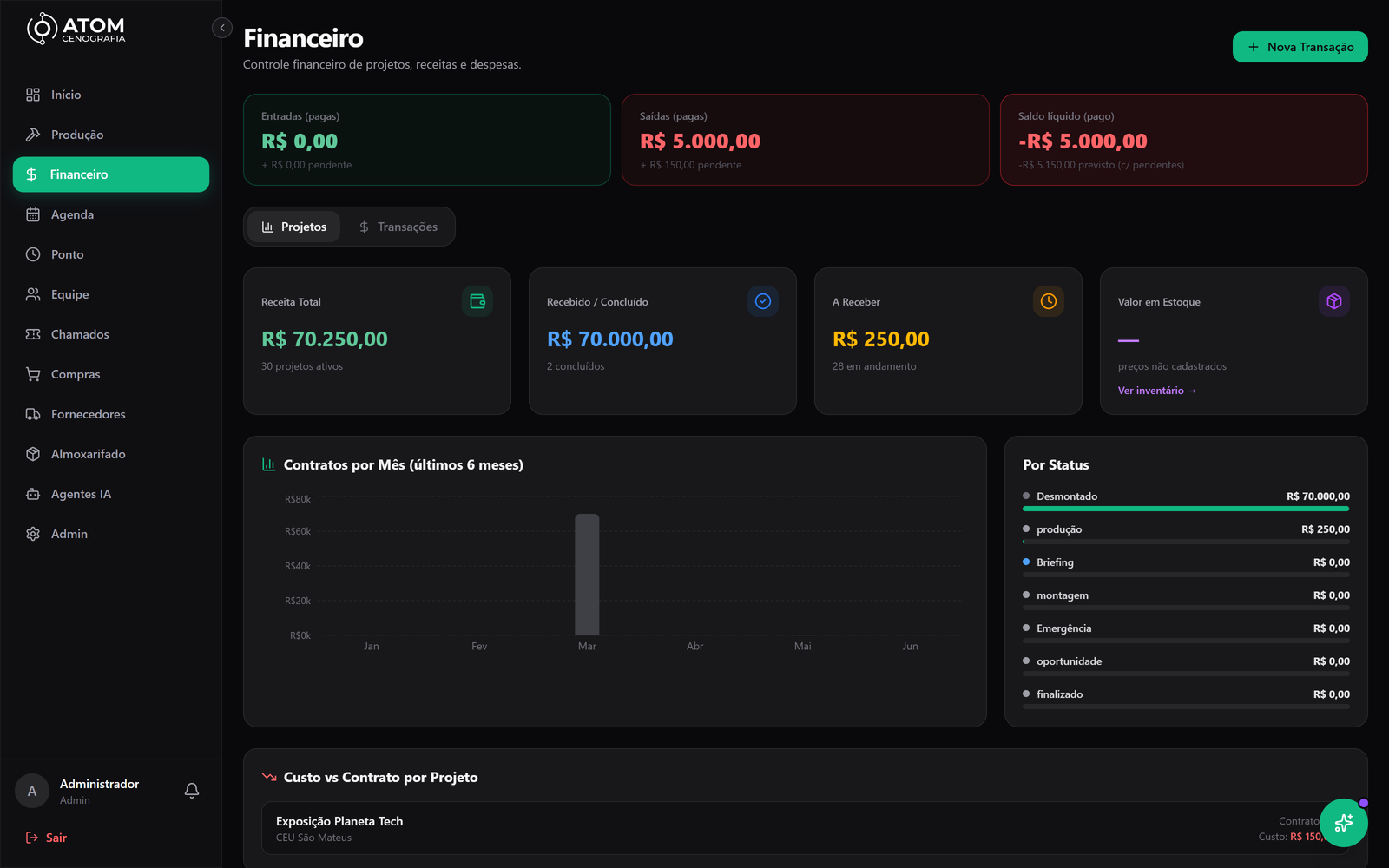Click the Mar bar in contracts chart

pos(587,575)
